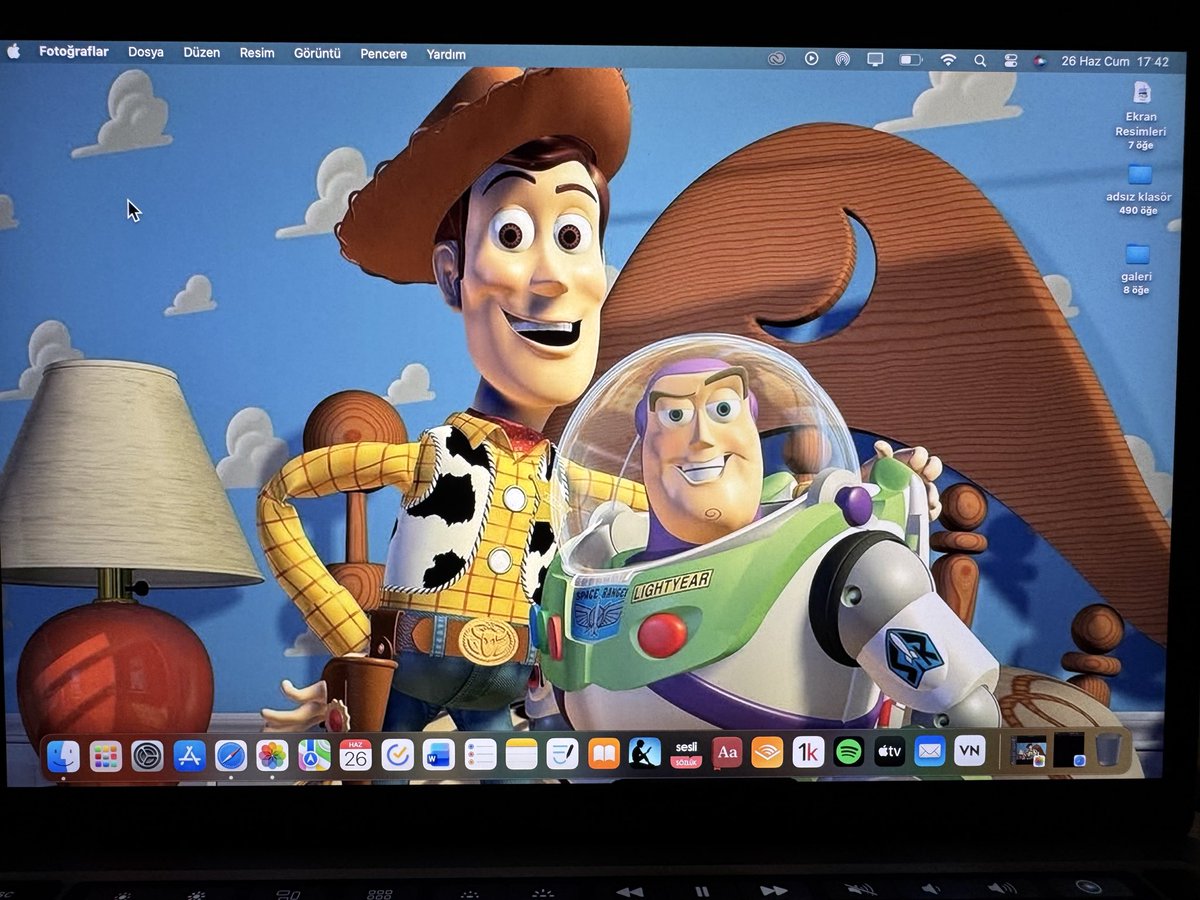Select the adsız klasör desktop folder
Screen dimensions: 1200x900
tap(1138, 189)
